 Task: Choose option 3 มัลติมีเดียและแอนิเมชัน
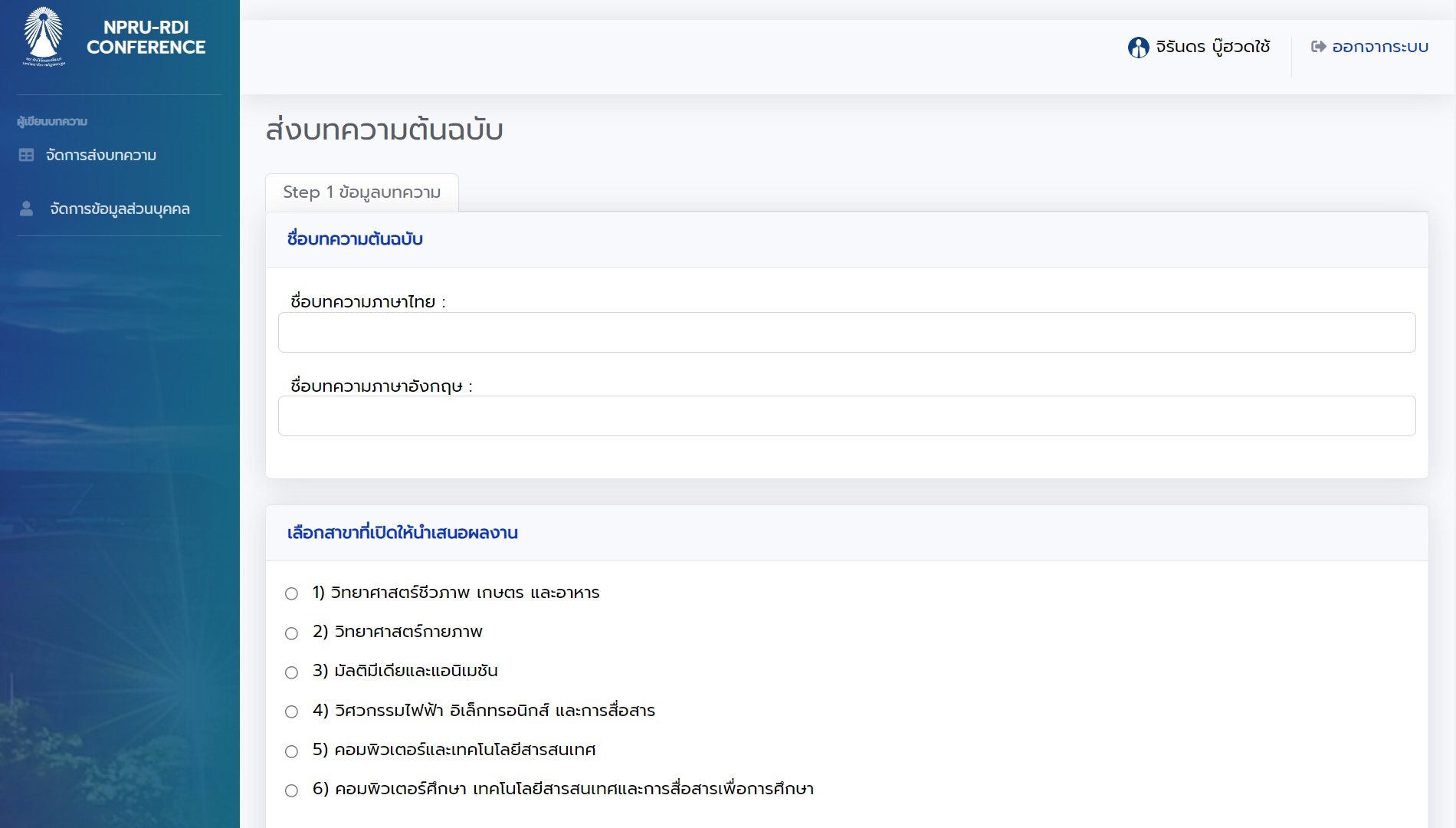[291, 672]
